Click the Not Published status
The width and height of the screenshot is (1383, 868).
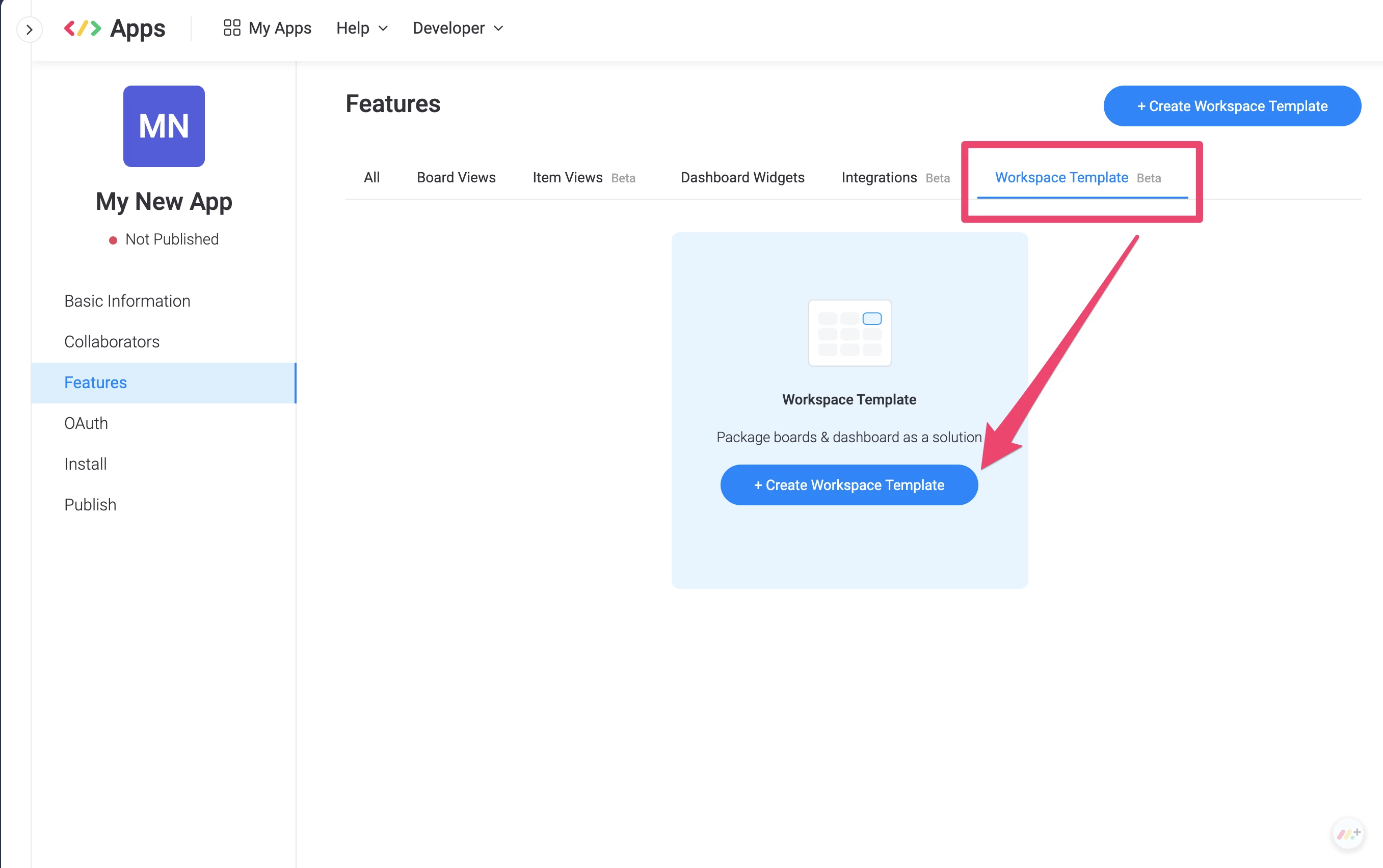[x=164, y=239]
